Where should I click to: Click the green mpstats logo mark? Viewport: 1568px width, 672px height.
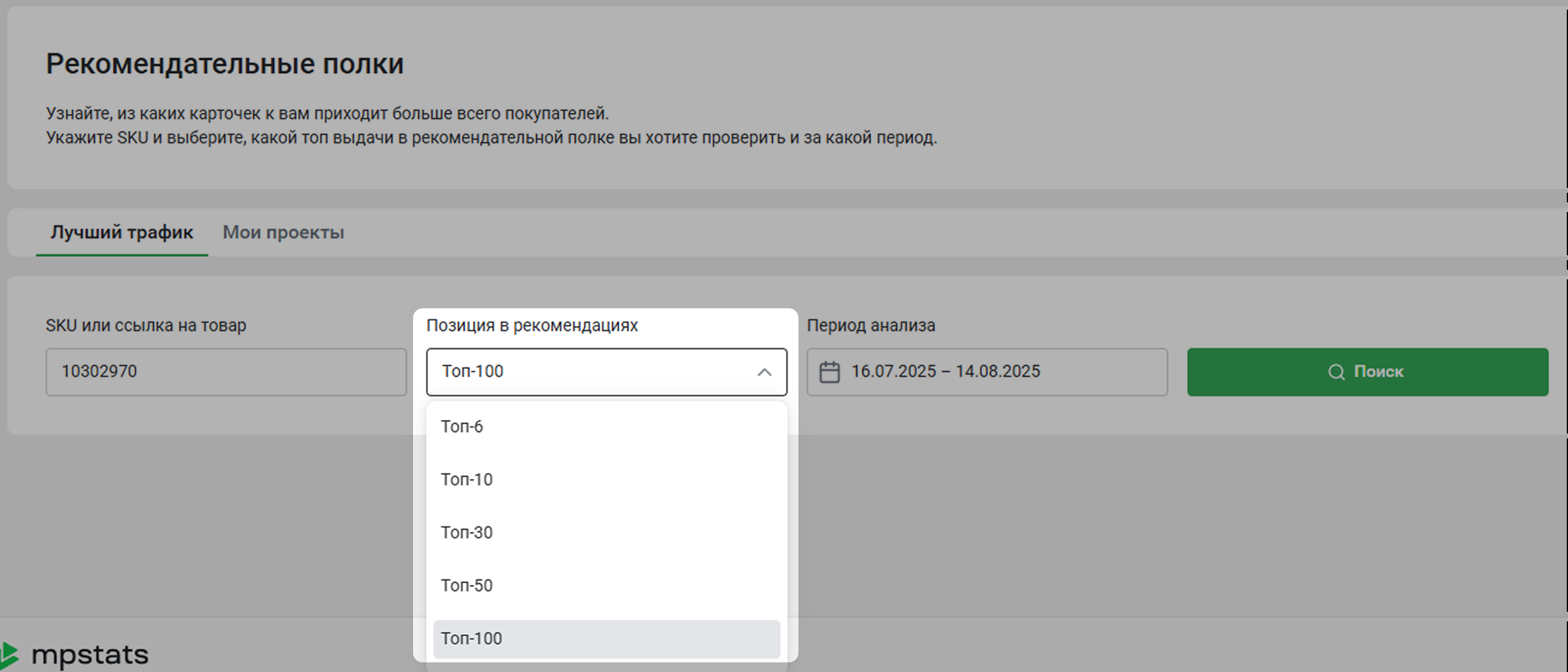pos(10,655)
